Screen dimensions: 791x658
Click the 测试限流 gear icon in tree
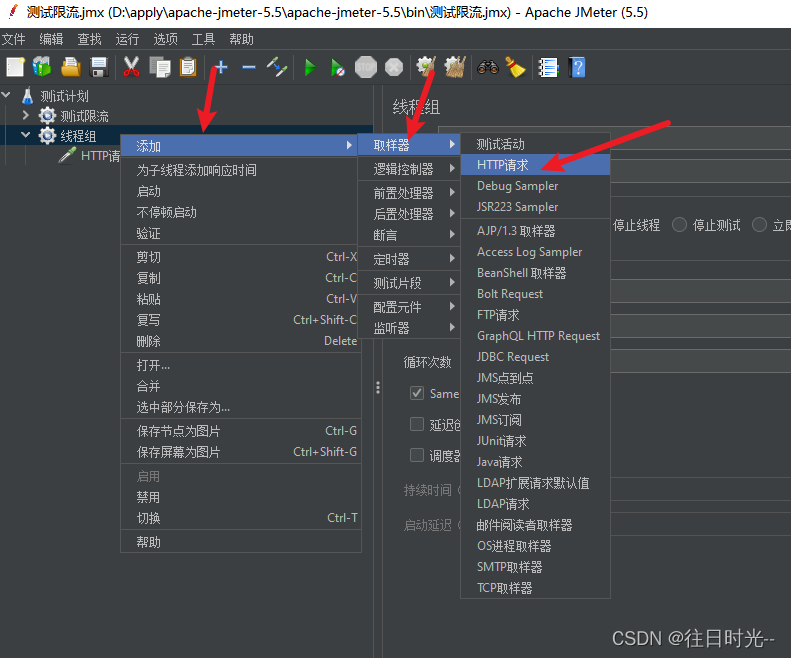coord(47,116)
